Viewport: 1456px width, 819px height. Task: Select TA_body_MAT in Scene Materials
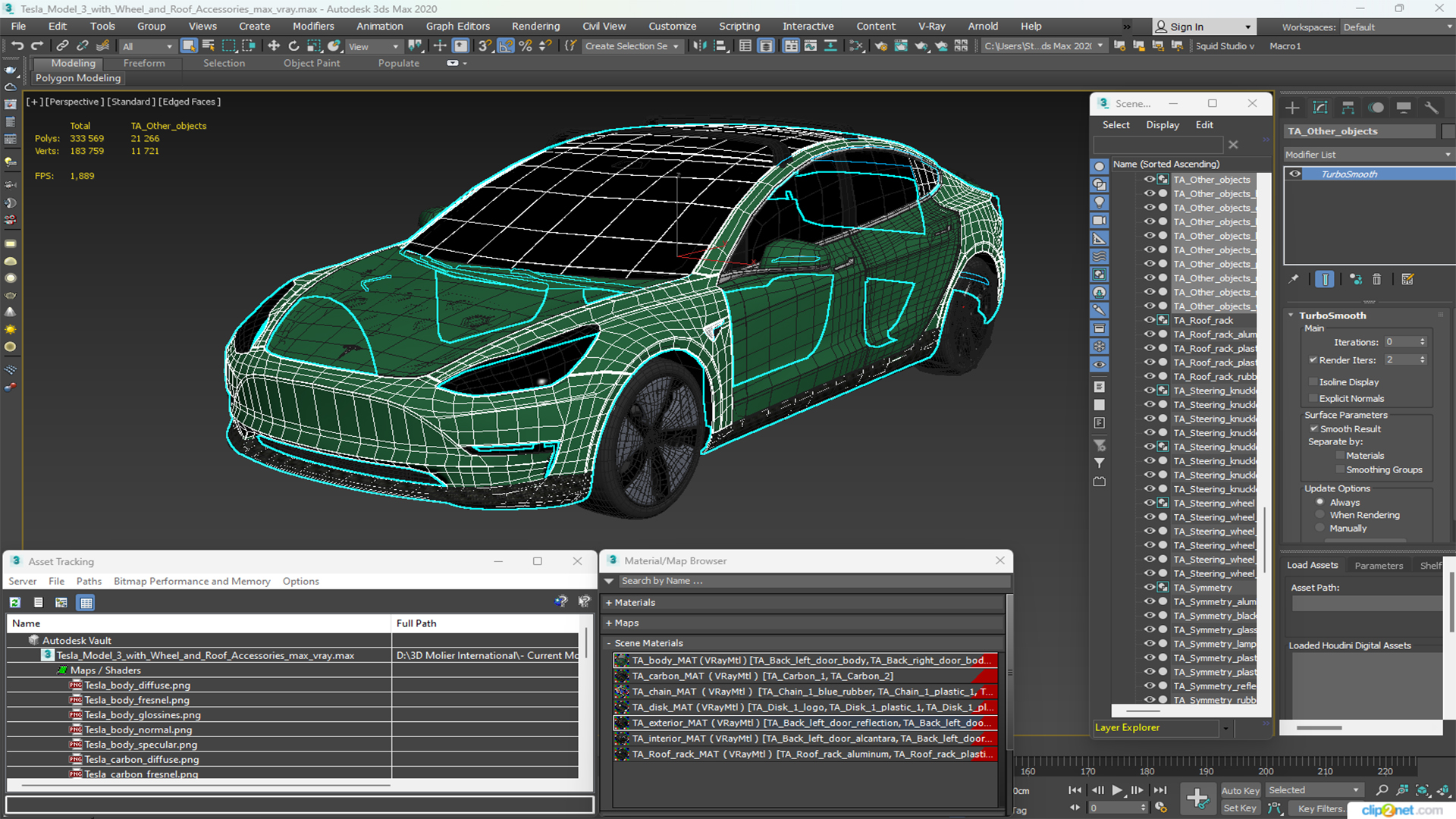tap(805, 661)
